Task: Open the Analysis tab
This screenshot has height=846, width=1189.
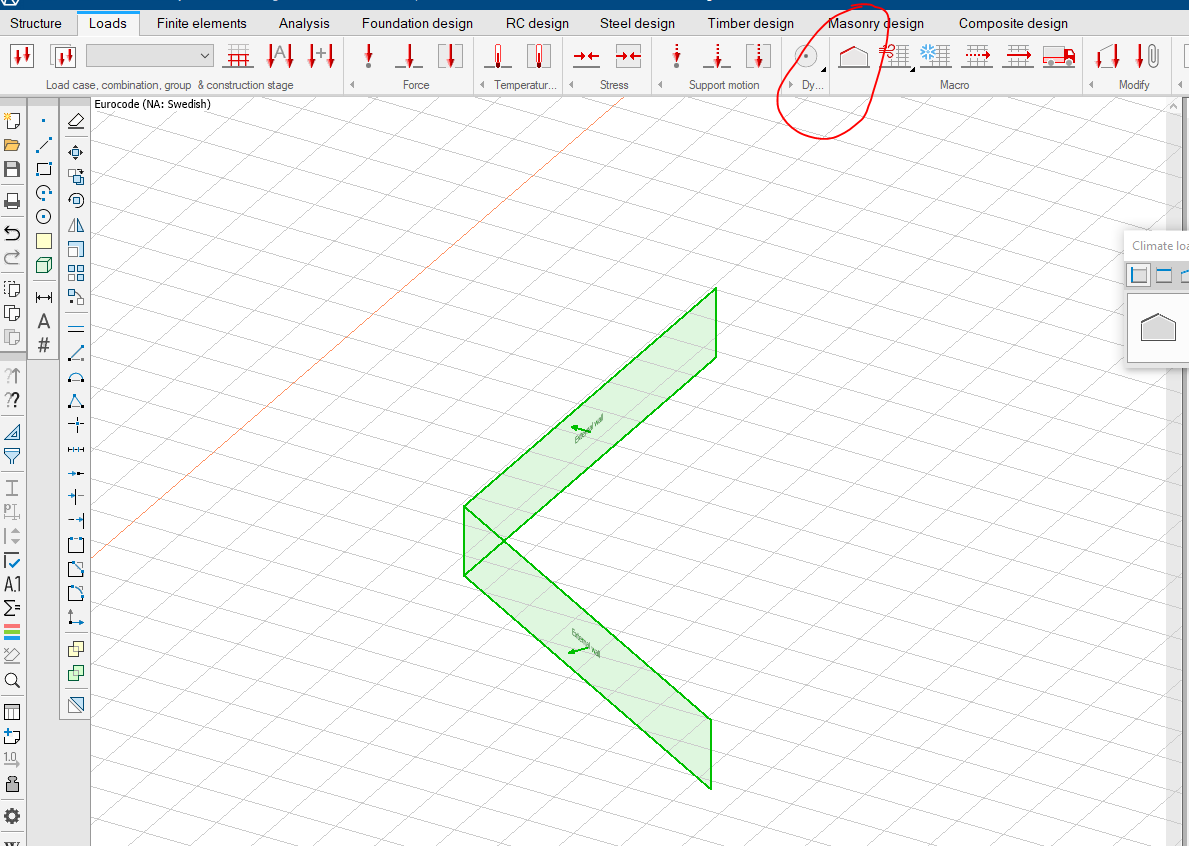Action: [x=304, y=24]
